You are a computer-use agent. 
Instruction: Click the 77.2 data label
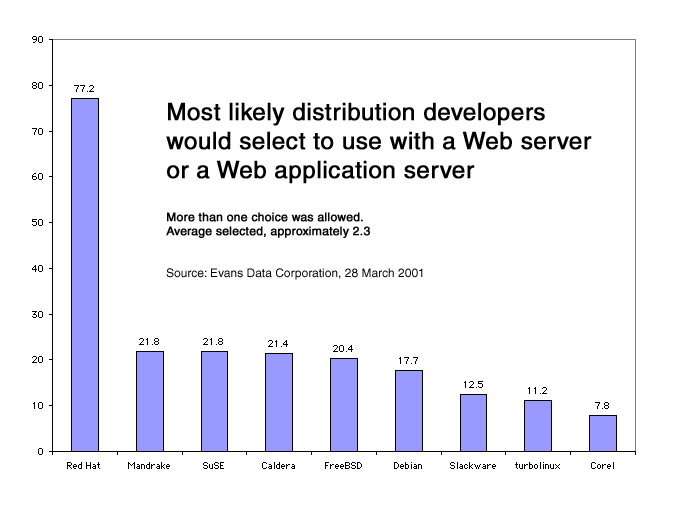[x=85, y=89]
